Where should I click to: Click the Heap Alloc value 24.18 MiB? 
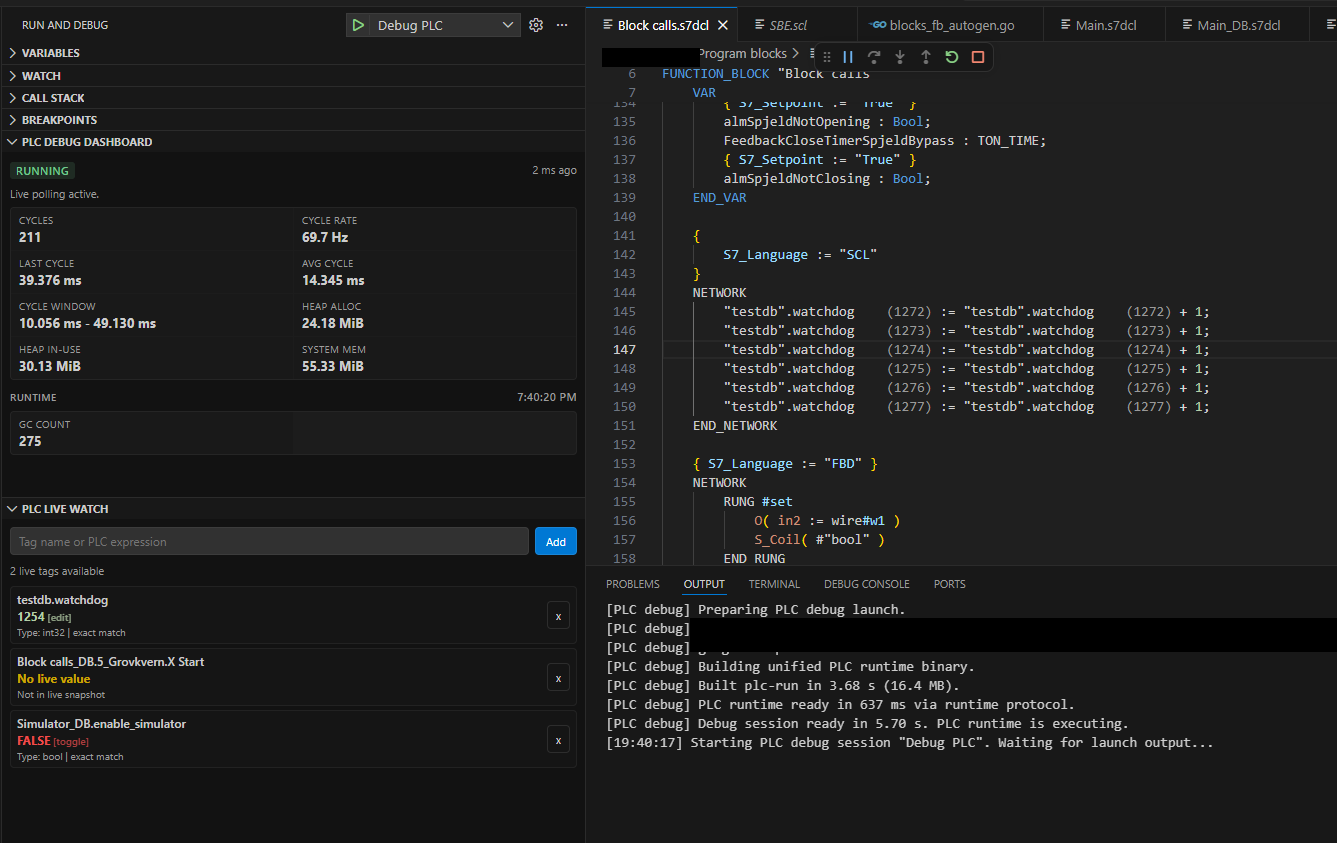pos(333,323)
